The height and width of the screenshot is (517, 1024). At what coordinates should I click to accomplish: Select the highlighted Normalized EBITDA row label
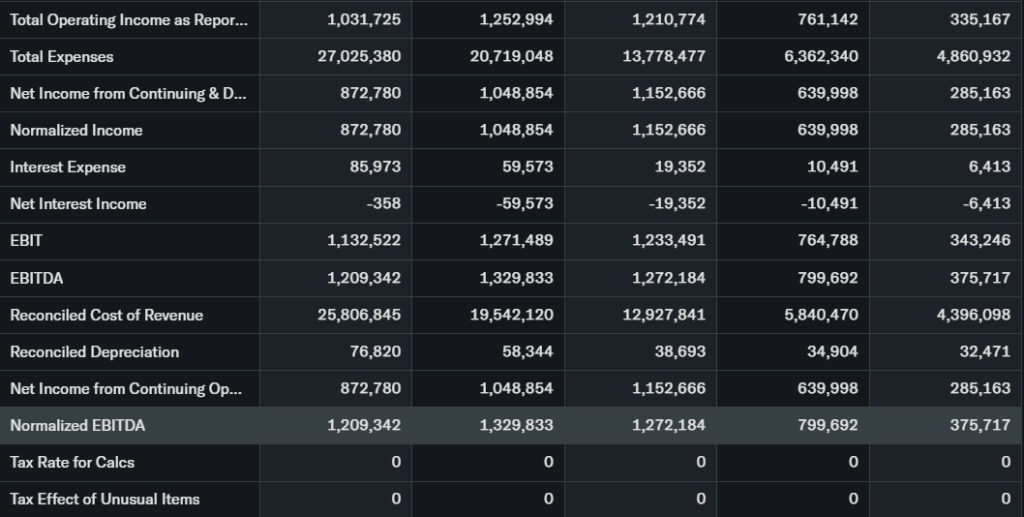point(77,426)
